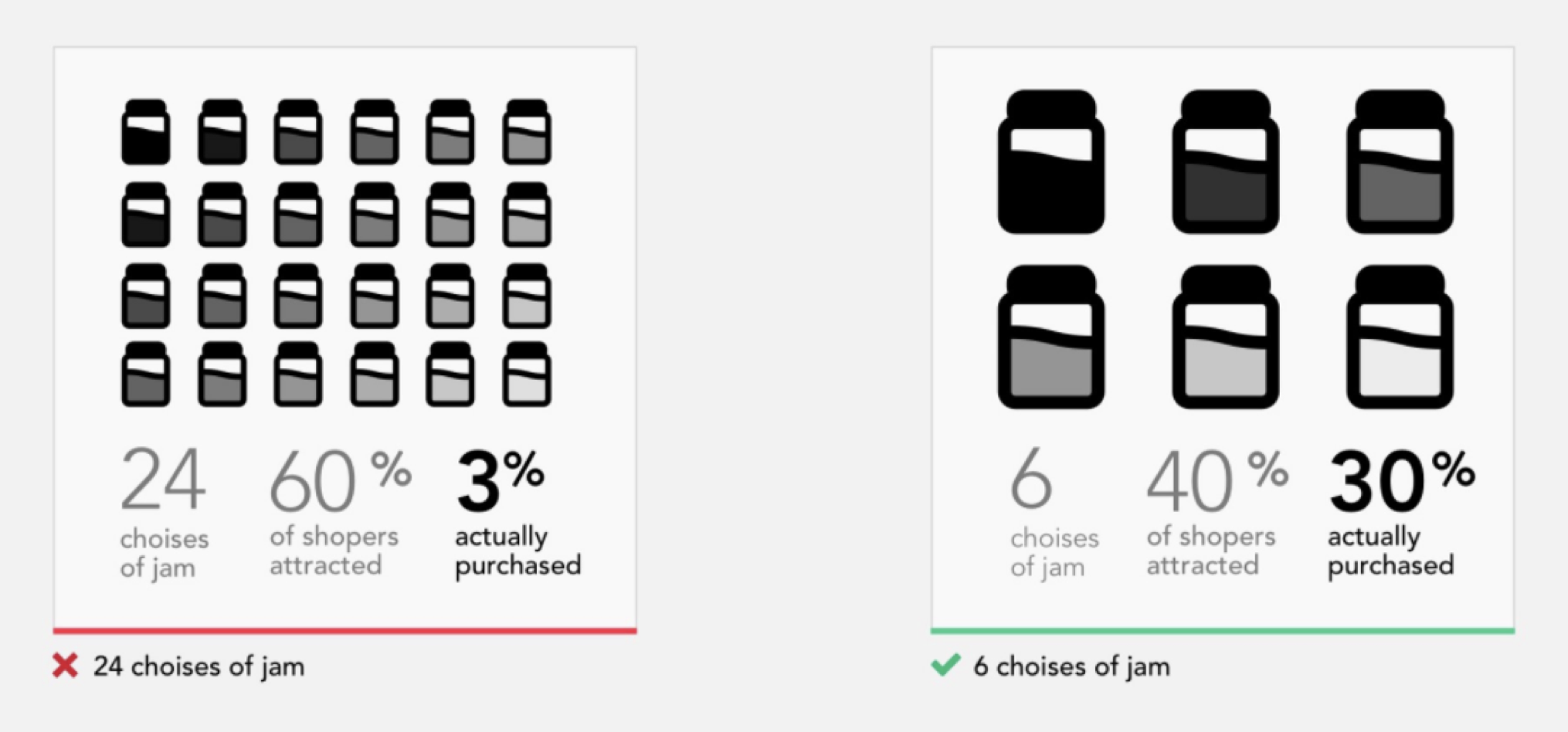Viewport: 1568px width, 732px height.
Task: Select the dark gray large jar, top middle
Action: click(1225, 161)
